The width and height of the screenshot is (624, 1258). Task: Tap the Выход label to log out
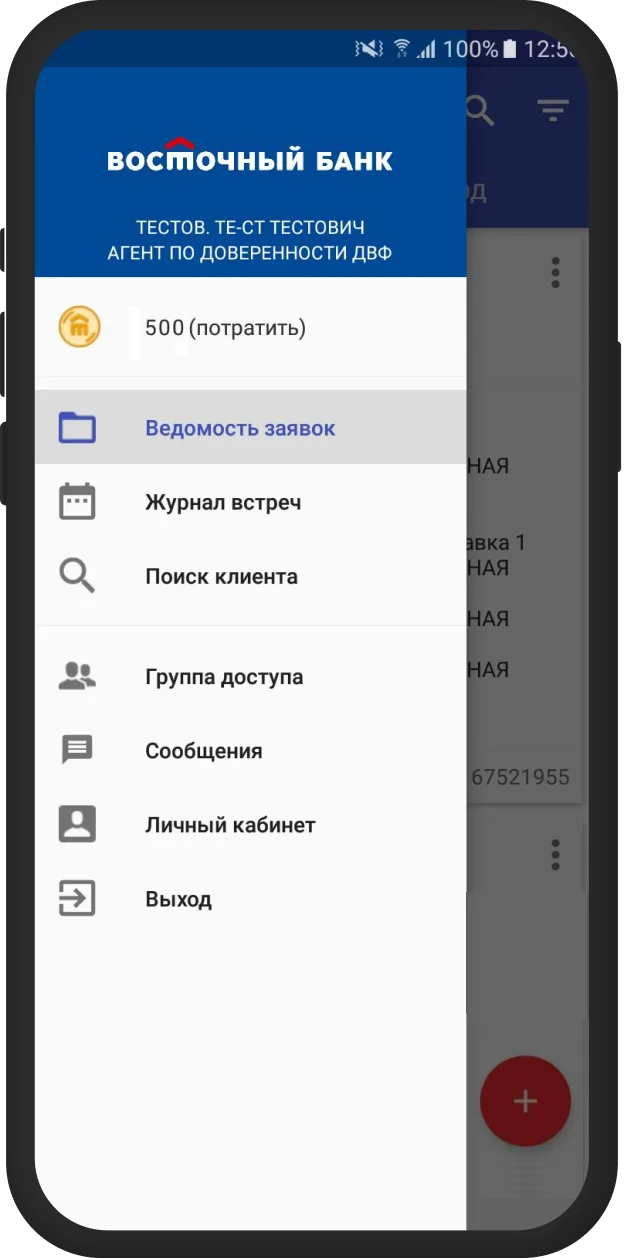click(x=178, y=899)
